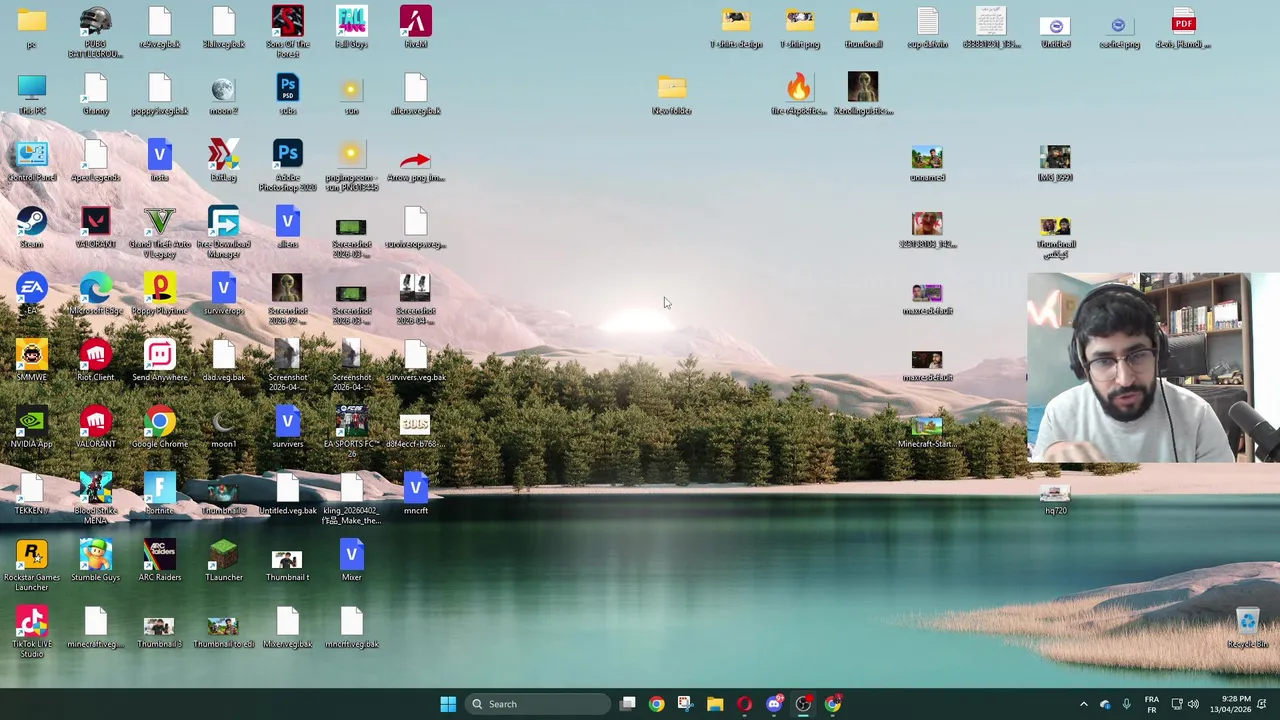Select the Sons Of The Forest shortcut
Viewport: 1280px width, 720px height.
point(287,31)
